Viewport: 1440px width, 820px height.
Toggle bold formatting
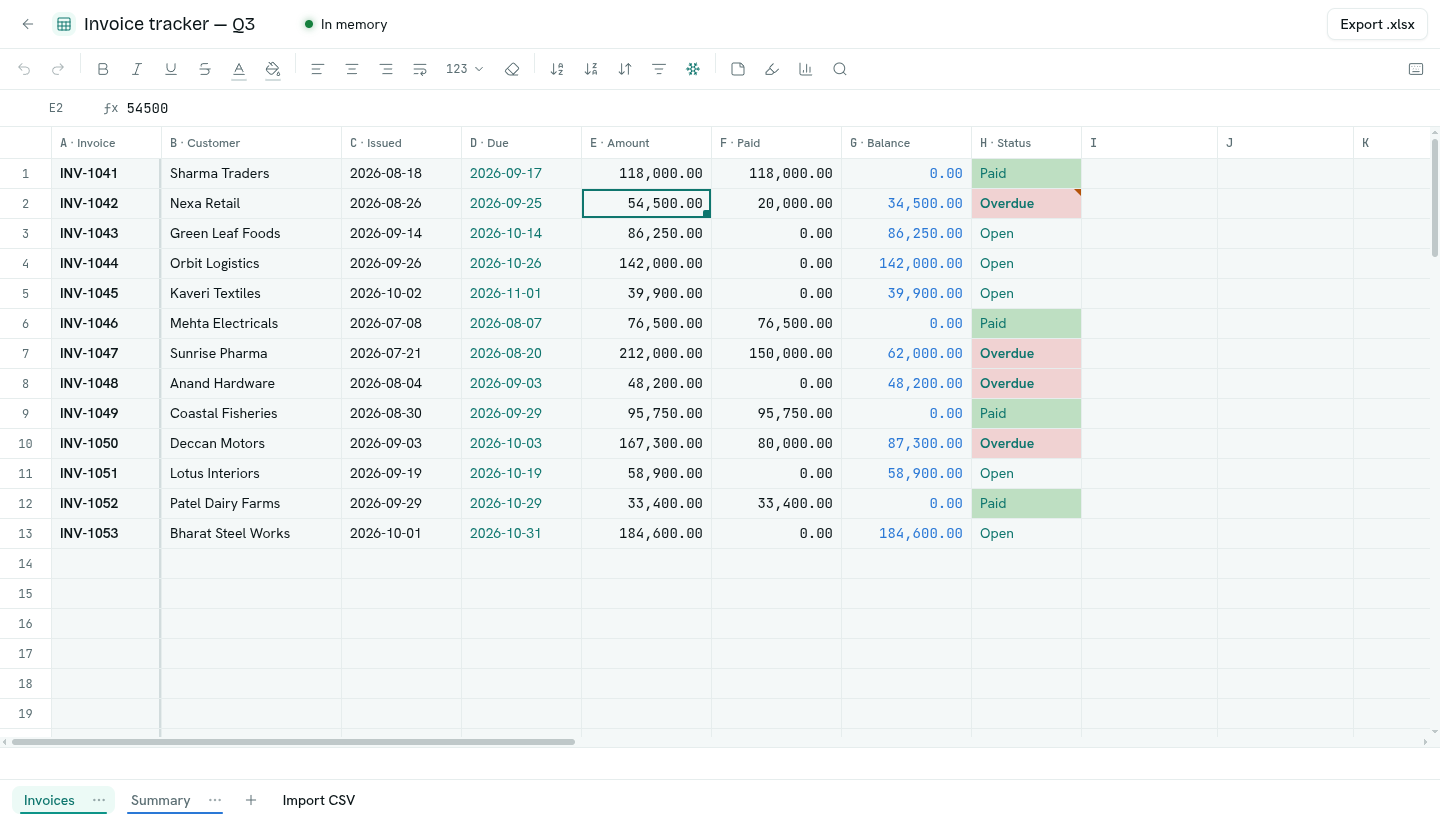(103, 69)
